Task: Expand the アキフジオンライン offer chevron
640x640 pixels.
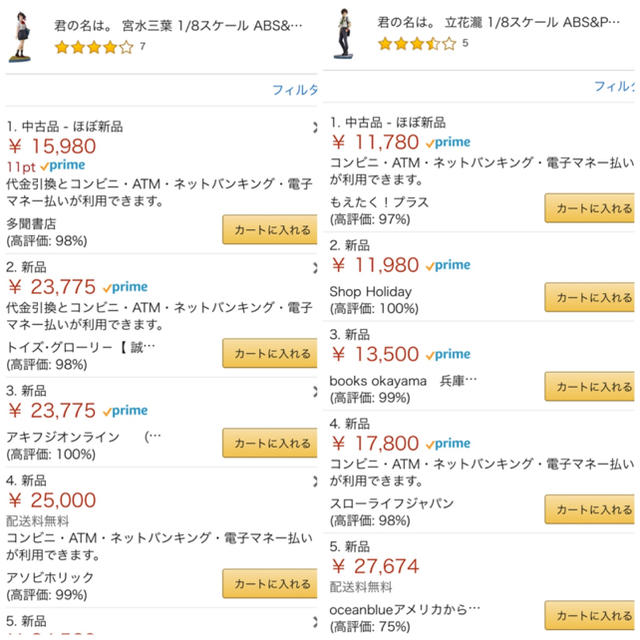Action: (x=315, y=391)
